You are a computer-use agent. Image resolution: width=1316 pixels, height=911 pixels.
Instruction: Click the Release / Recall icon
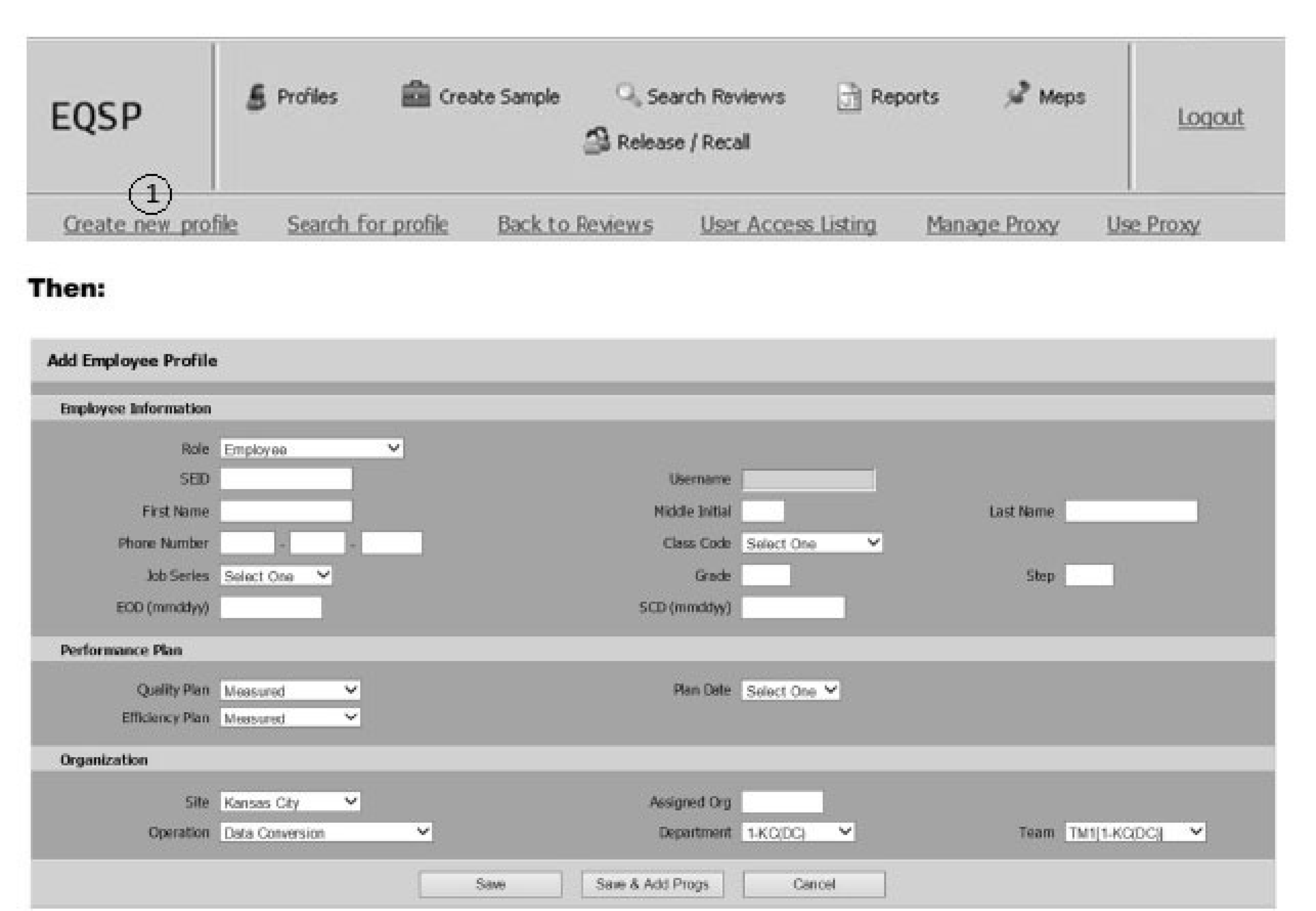[596, 141]
